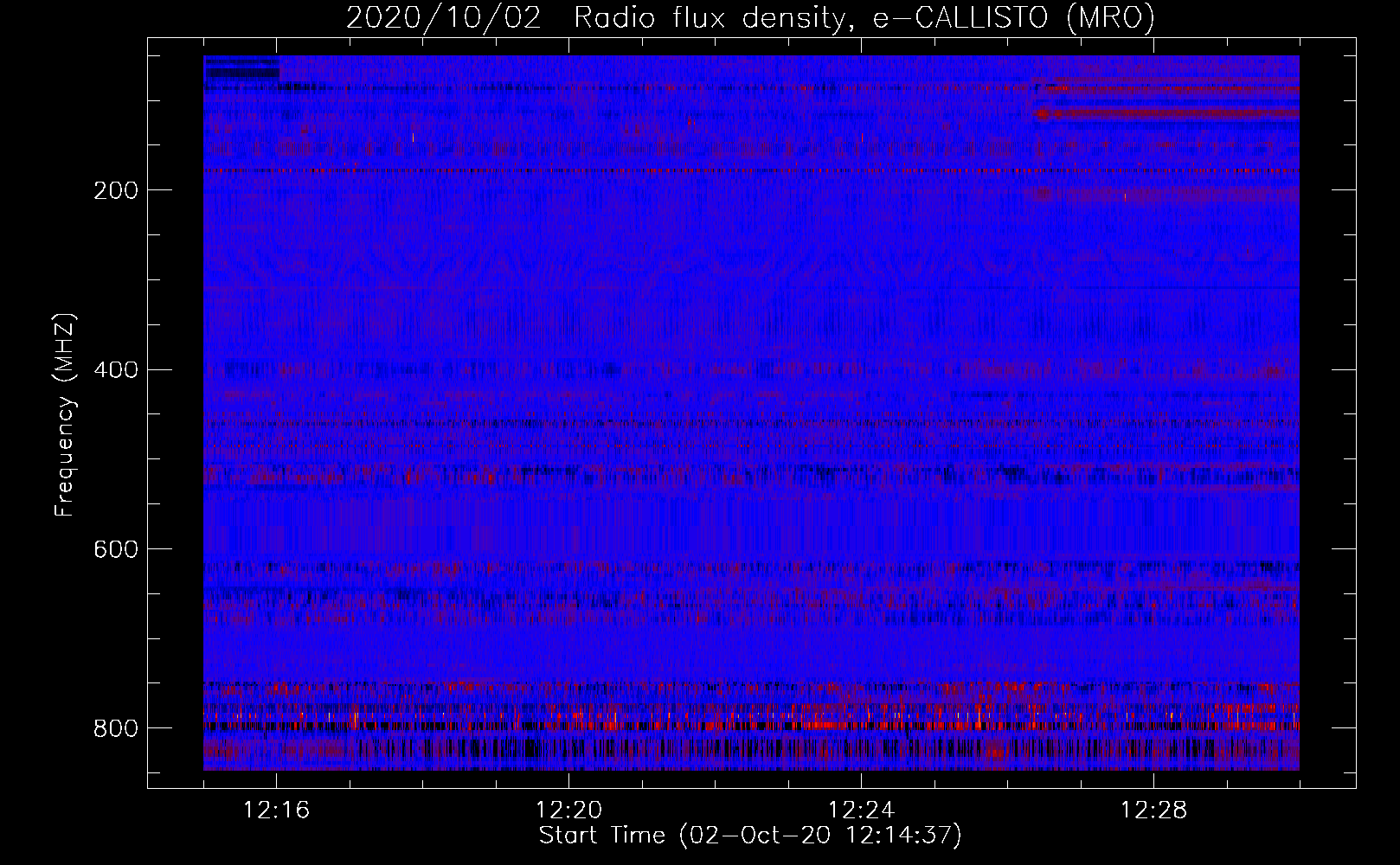Click the 600 frequency tick label

click(x=116, y=550)
